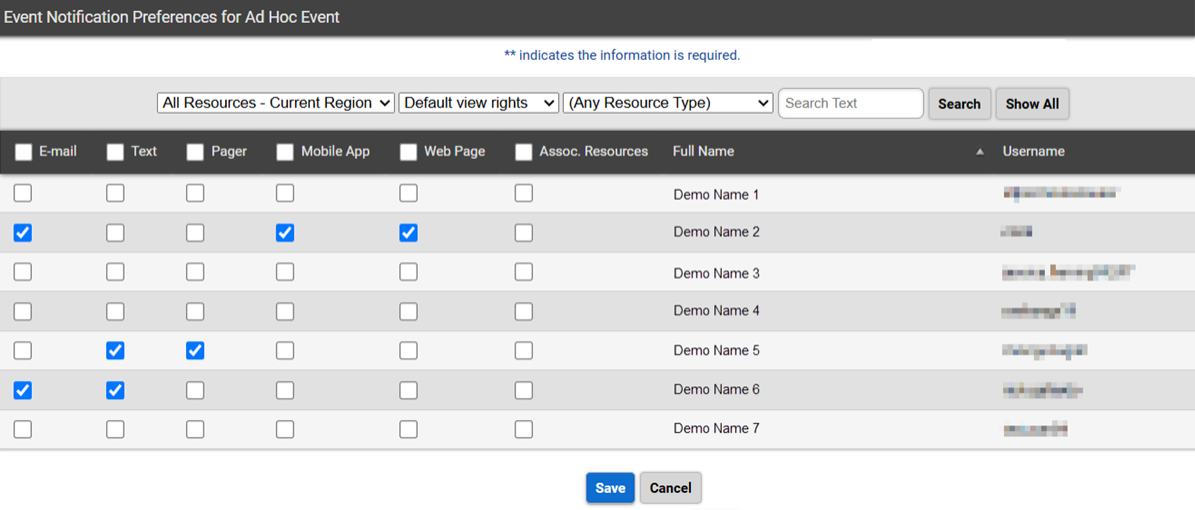
Task: Select the Demo Name 2 cell
Action: 716,232
